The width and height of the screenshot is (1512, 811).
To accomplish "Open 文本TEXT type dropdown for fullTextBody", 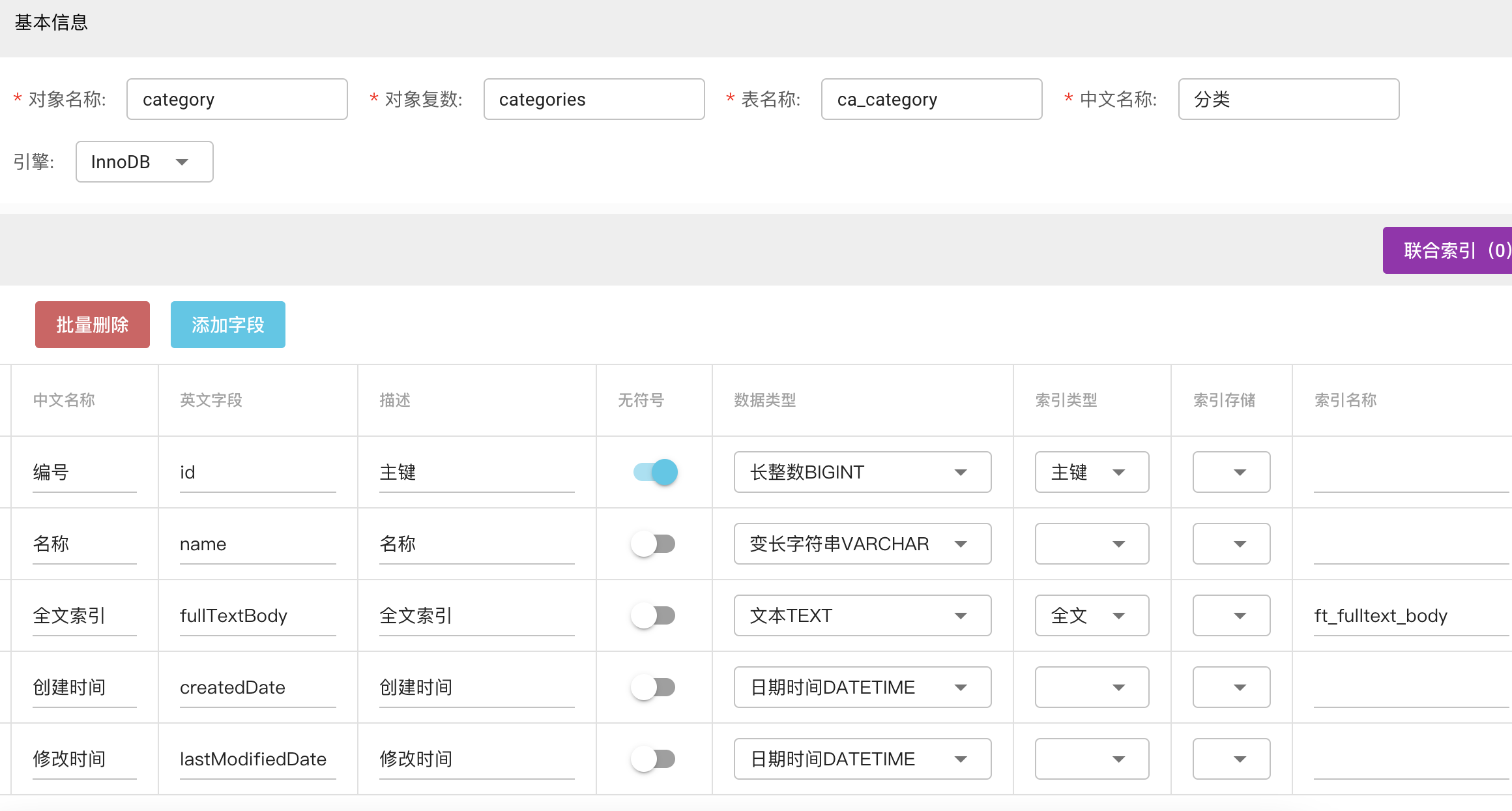I will click(x=862, y=615).
